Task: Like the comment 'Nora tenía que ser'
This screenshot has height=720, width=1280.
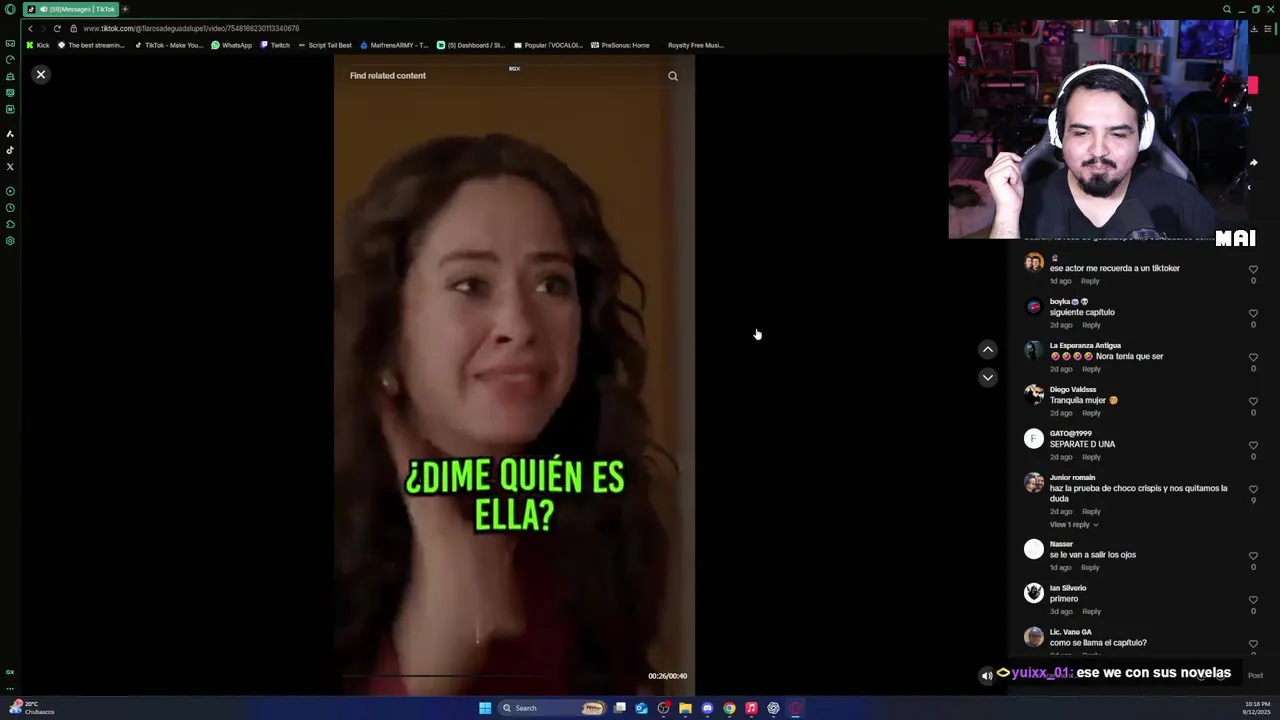Action: 1253,357
